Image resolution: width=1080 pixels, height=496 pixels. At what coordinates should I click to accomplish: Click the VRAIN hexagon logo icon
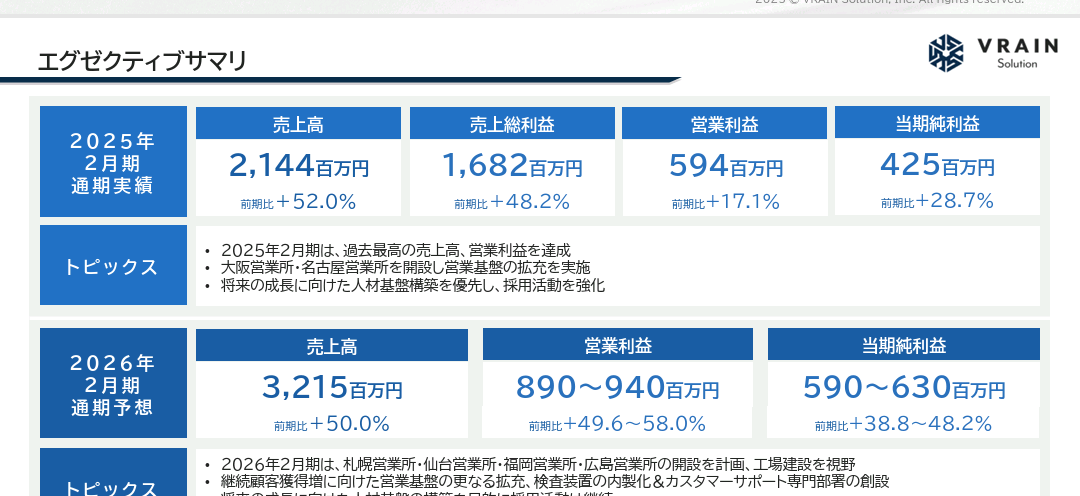point(945,52)
